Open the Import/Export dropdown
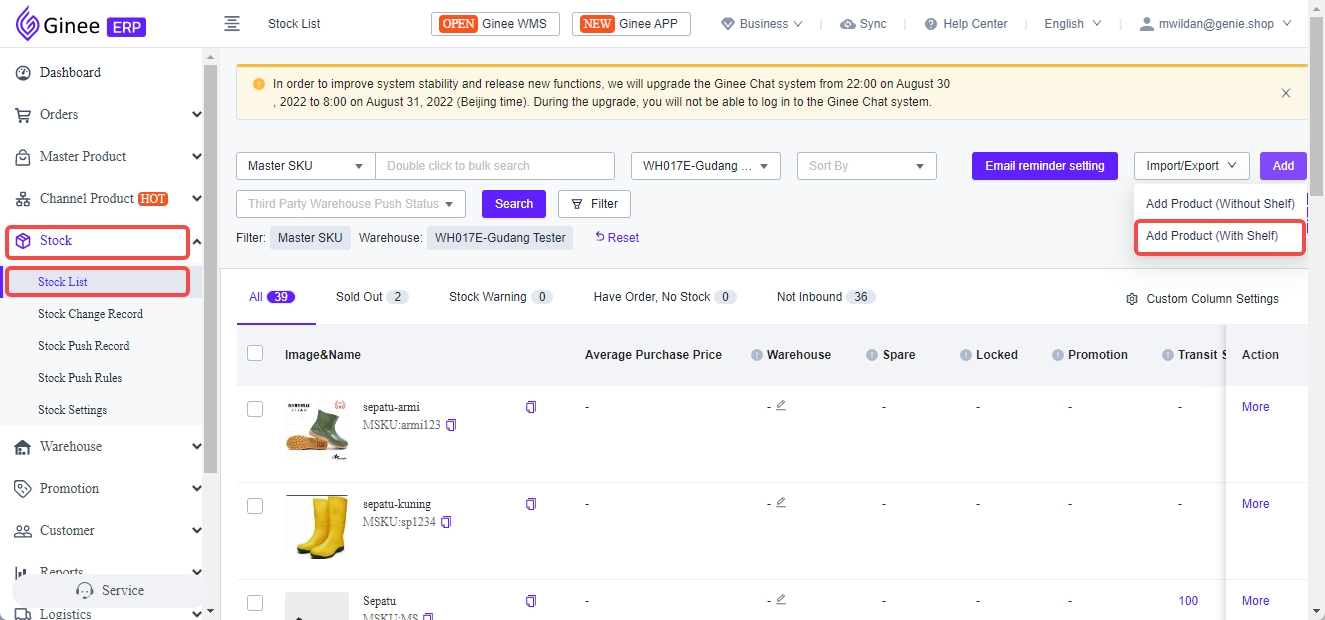Viewport: 1325px width, 620px height. tap(1192, 166)
